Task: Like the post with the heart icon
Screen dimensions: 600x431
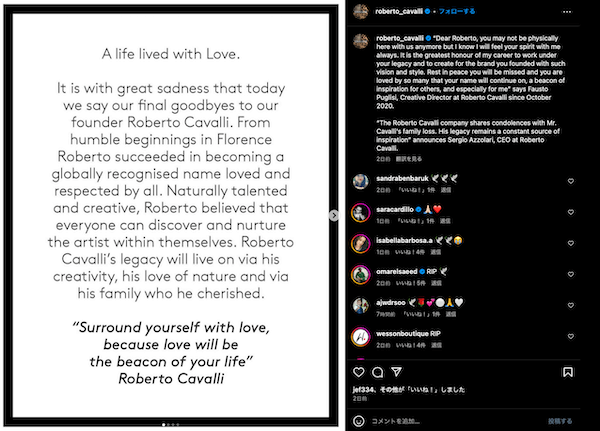Action: coord(359,372)
